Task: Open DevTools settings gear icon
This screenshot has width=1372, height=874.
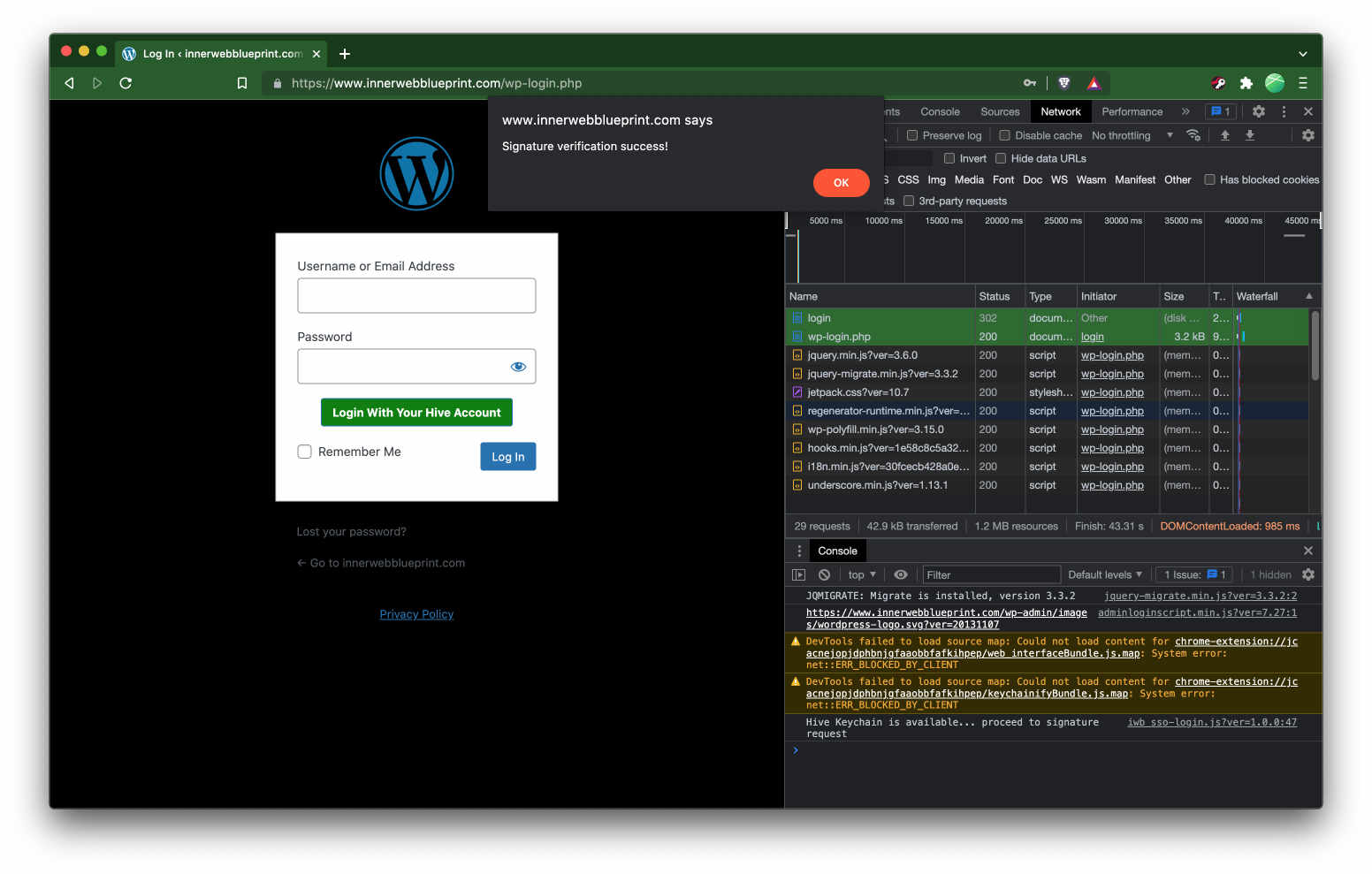Action: point(1259,111)
